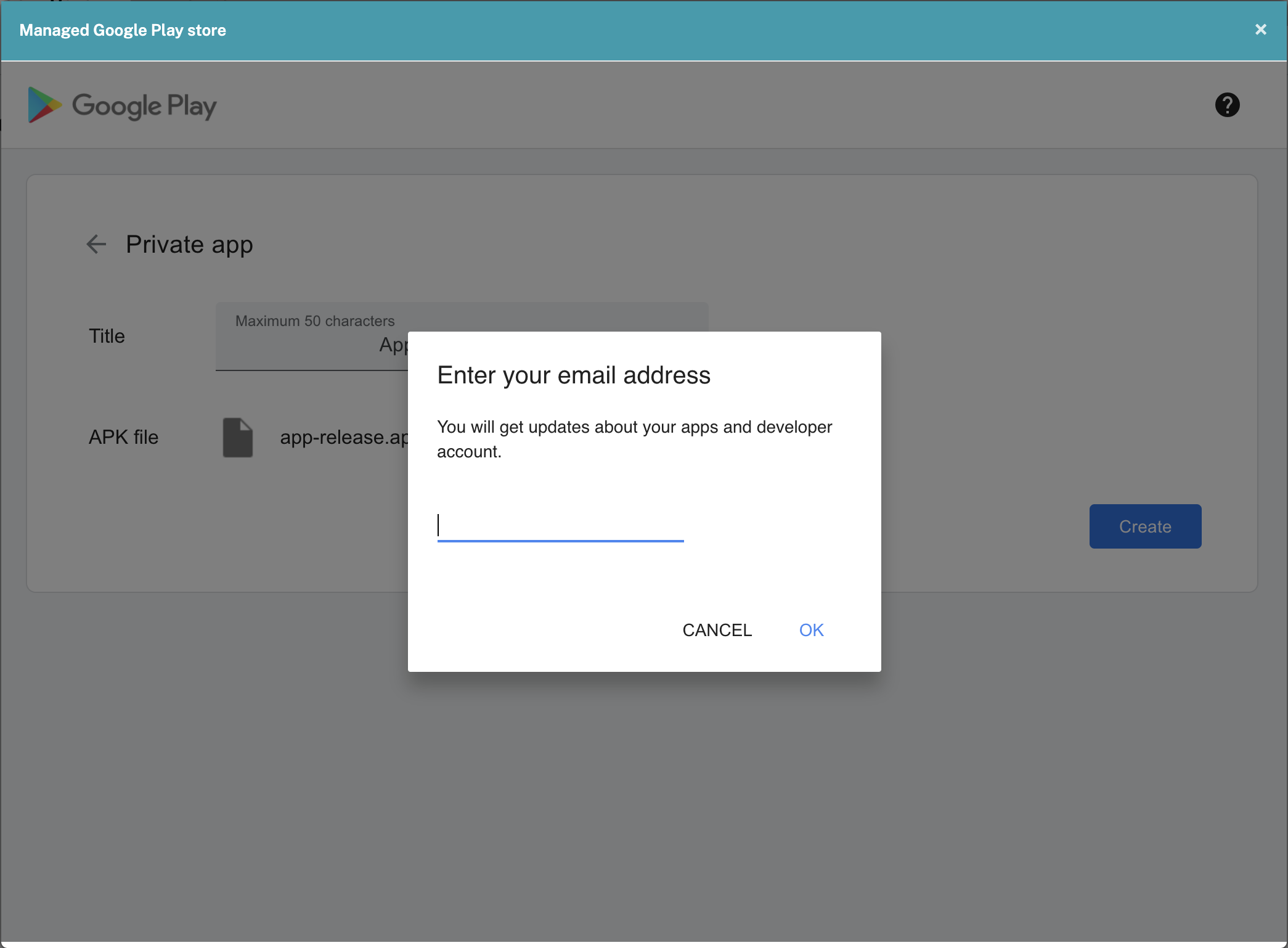Image resolution: width=1288 pixels, height=948 pixels.
Task: Click the Google Play triangle logo
Action: pos(44,105)
